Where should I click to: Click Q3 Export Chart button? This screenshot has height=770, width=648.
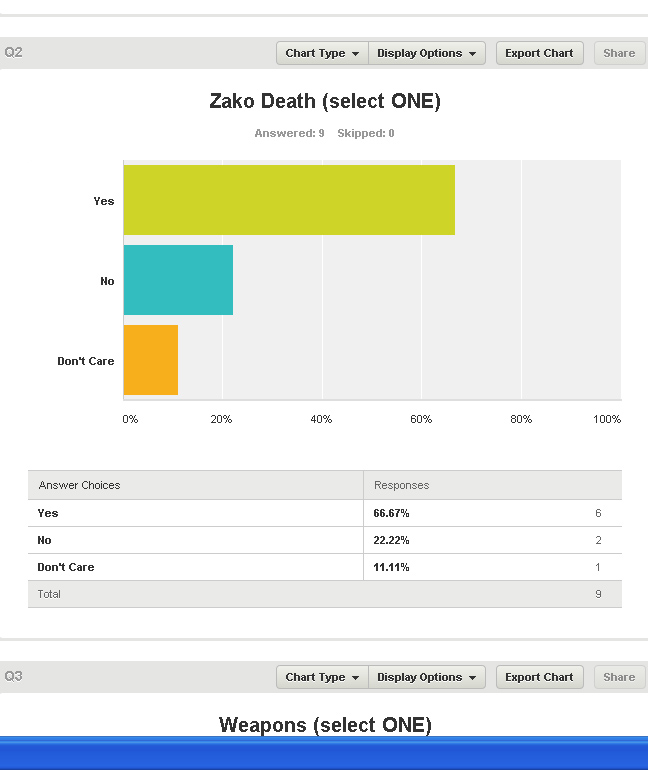tap(539, 677)
